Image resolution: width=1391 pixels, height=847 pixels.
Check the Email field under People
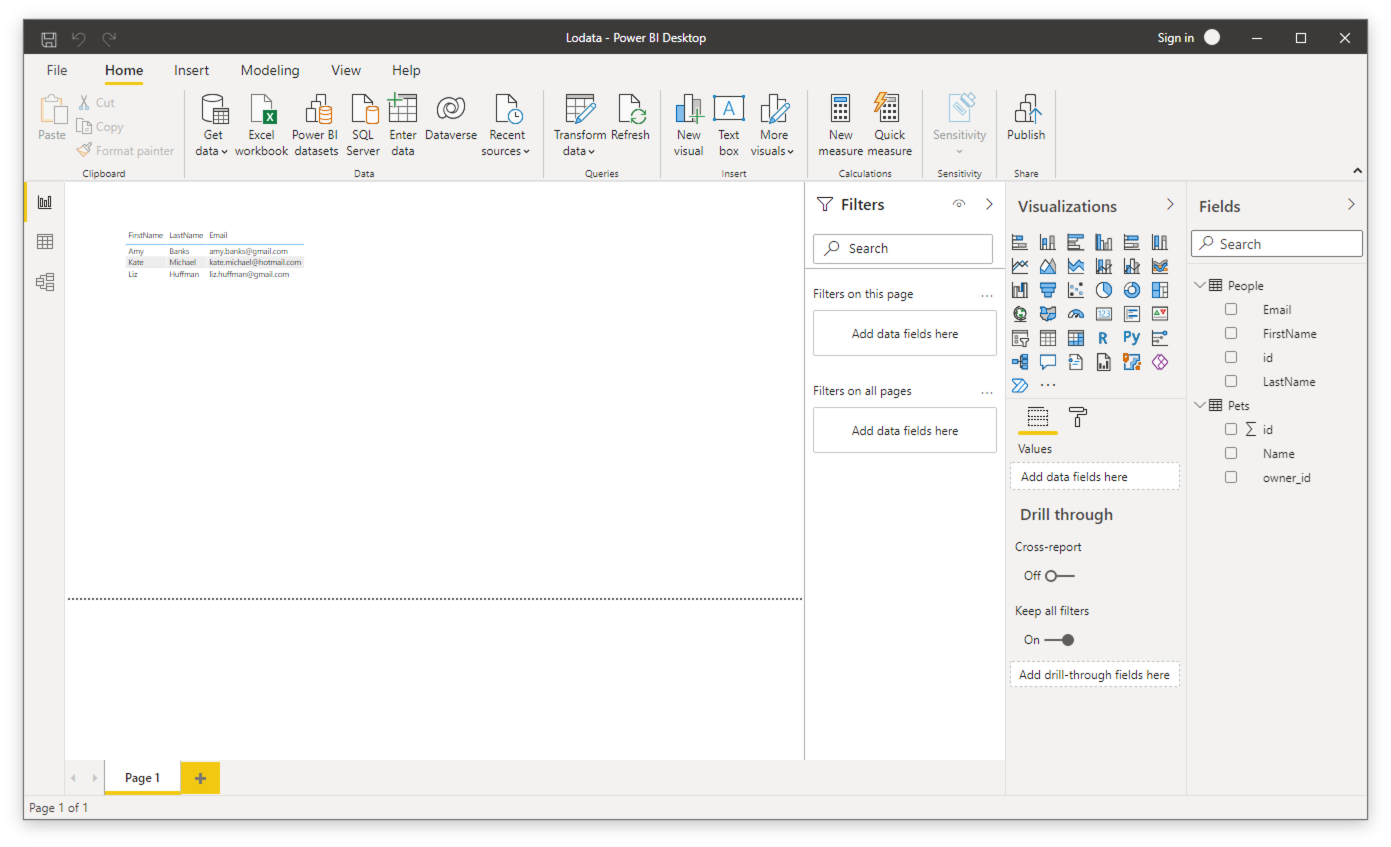tap(1231, 310)
